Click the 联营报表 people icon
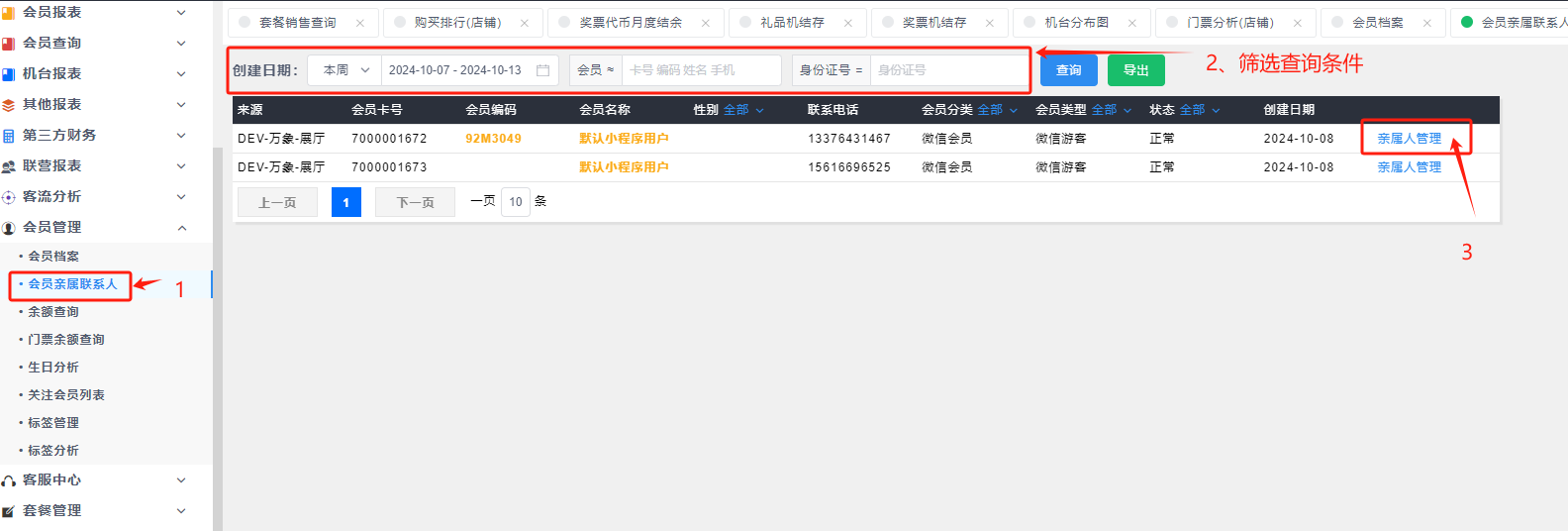 point(8,166)
